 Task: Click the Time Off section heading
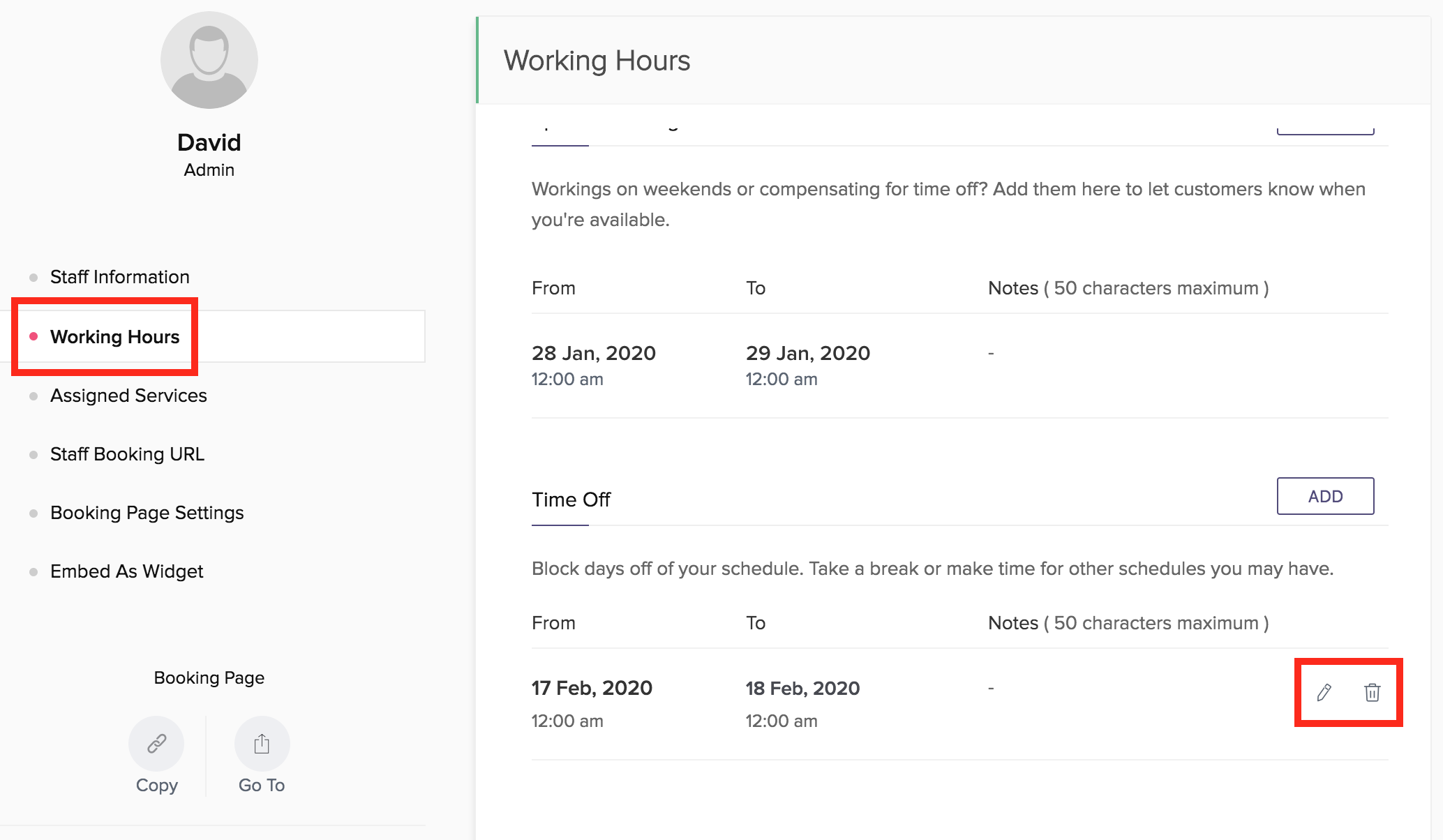(571, 500)
